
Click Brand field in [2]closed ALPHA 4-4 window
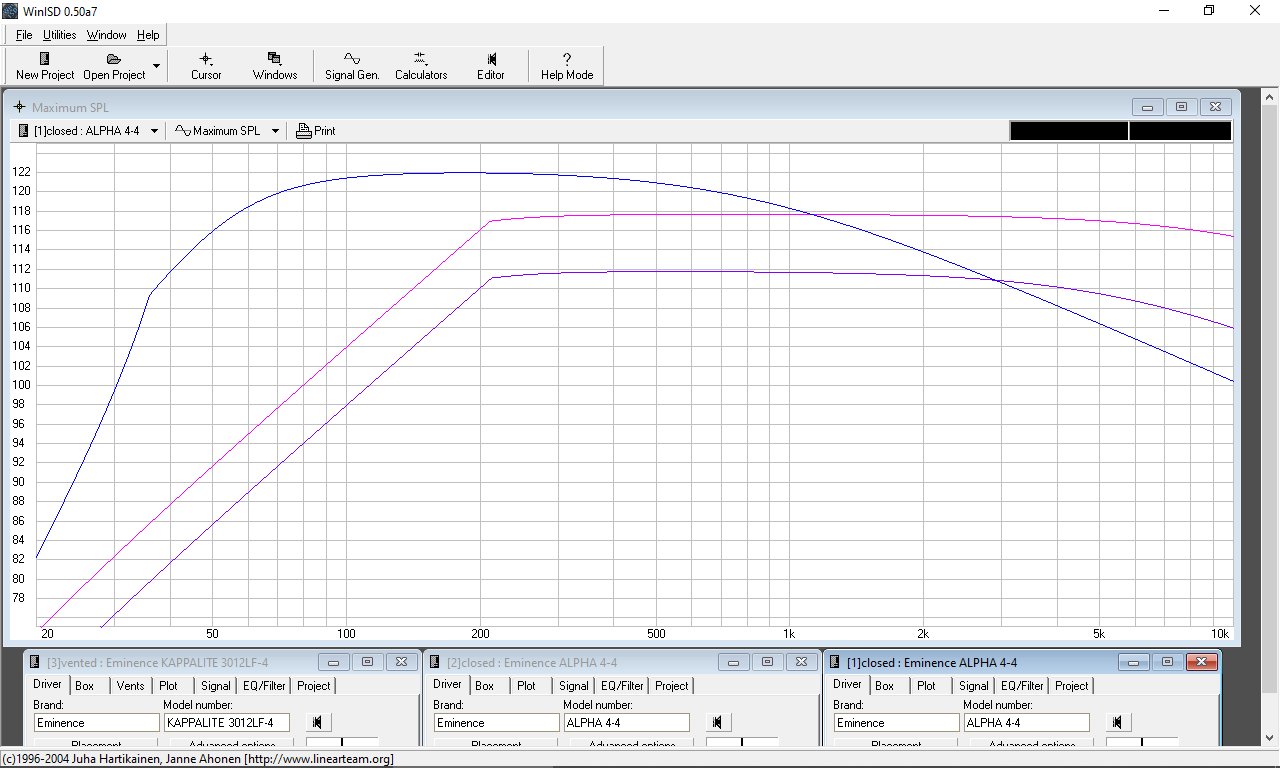coord(496,722)
